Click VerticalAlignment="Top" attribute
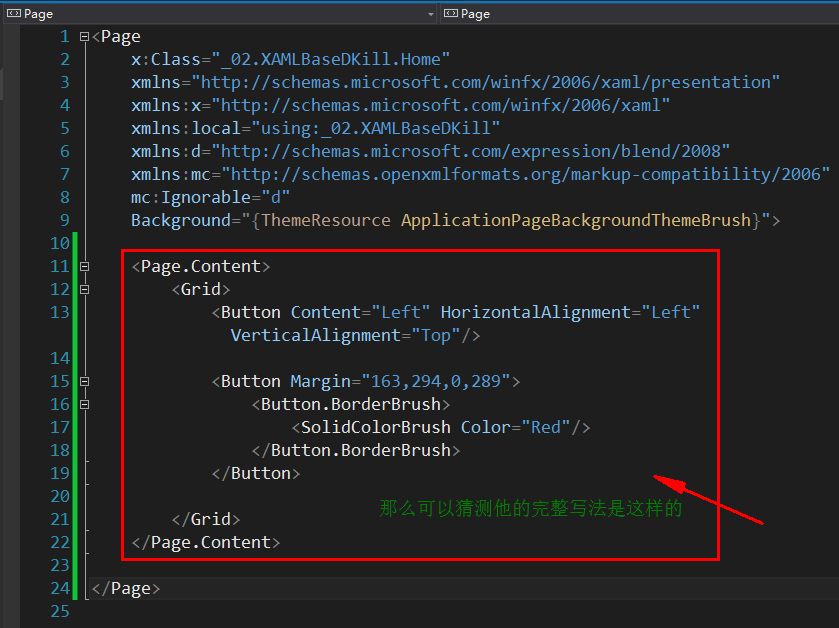Viewport: 839px width, 628px height. 346,335
